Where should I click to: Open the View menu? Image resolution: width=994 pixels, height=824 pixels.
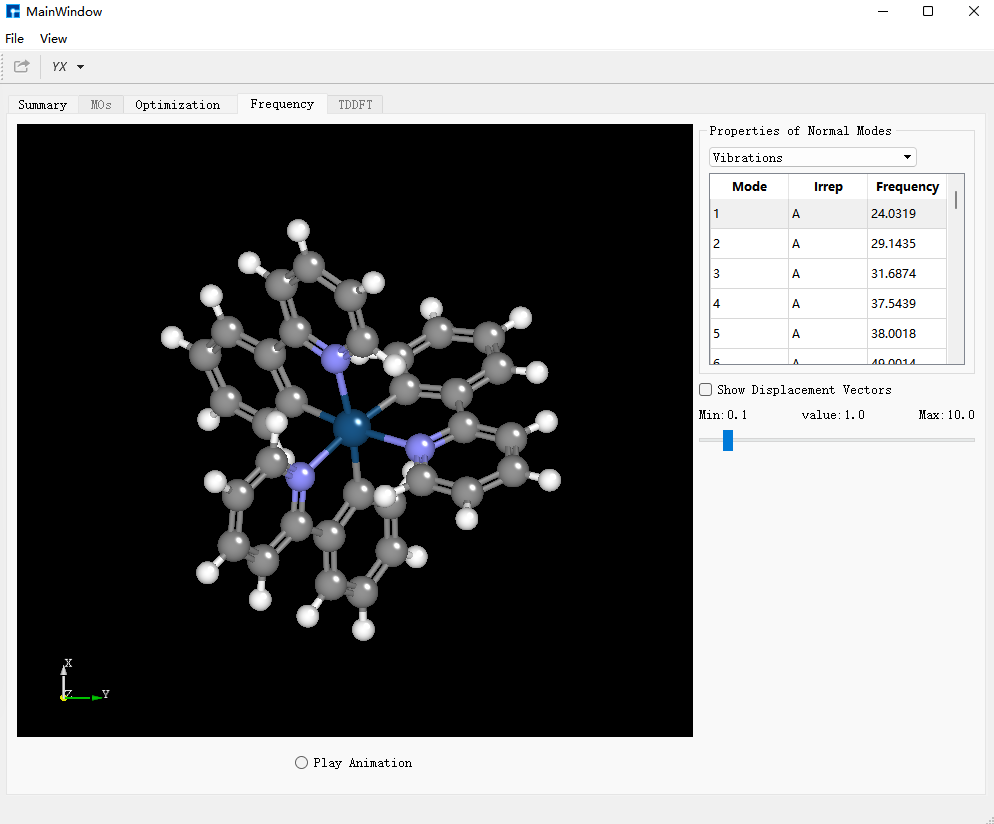53,39
